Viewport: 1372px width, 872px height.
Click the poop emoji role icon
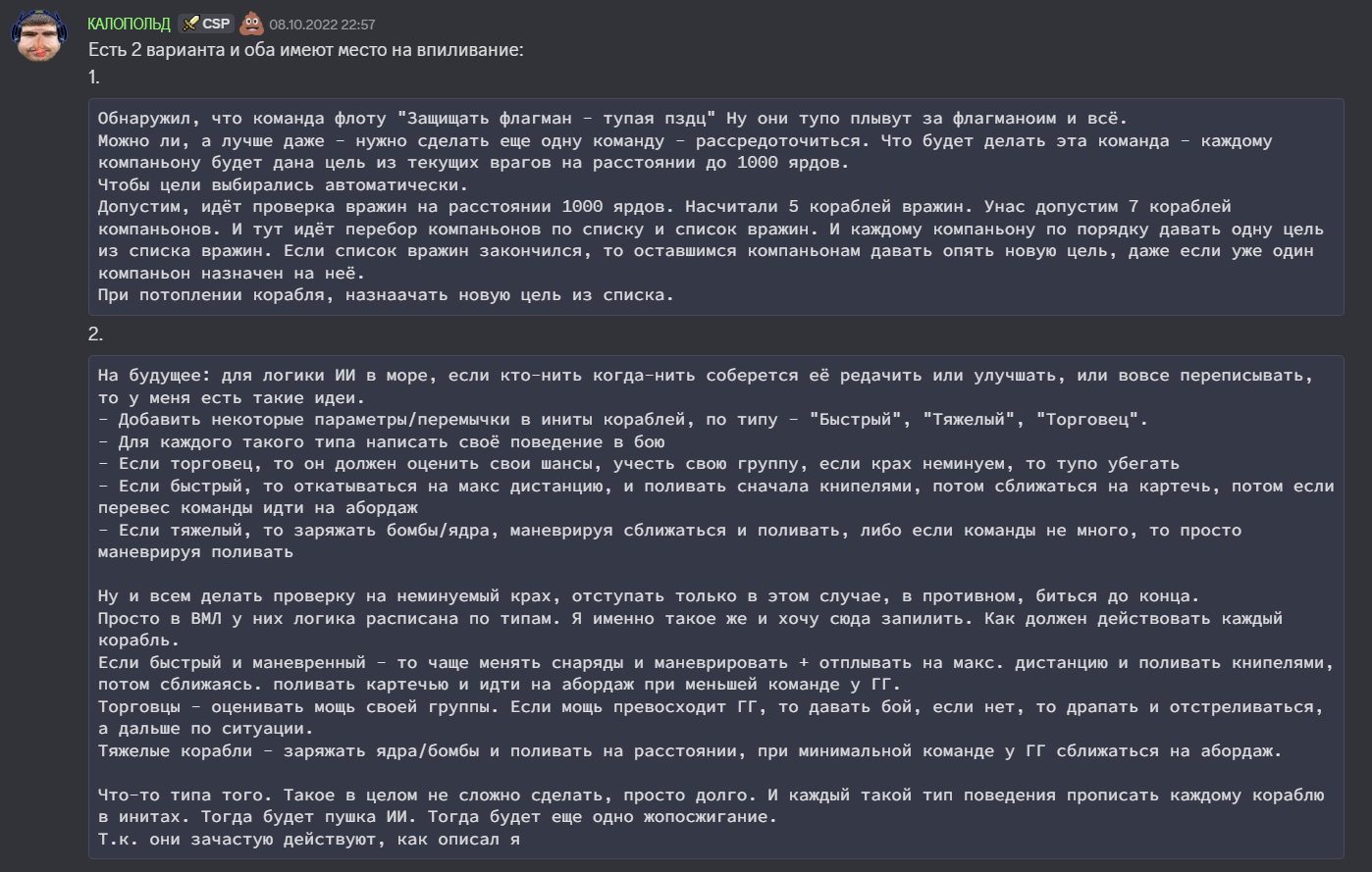pyautogui.click(x=251, y=23)
